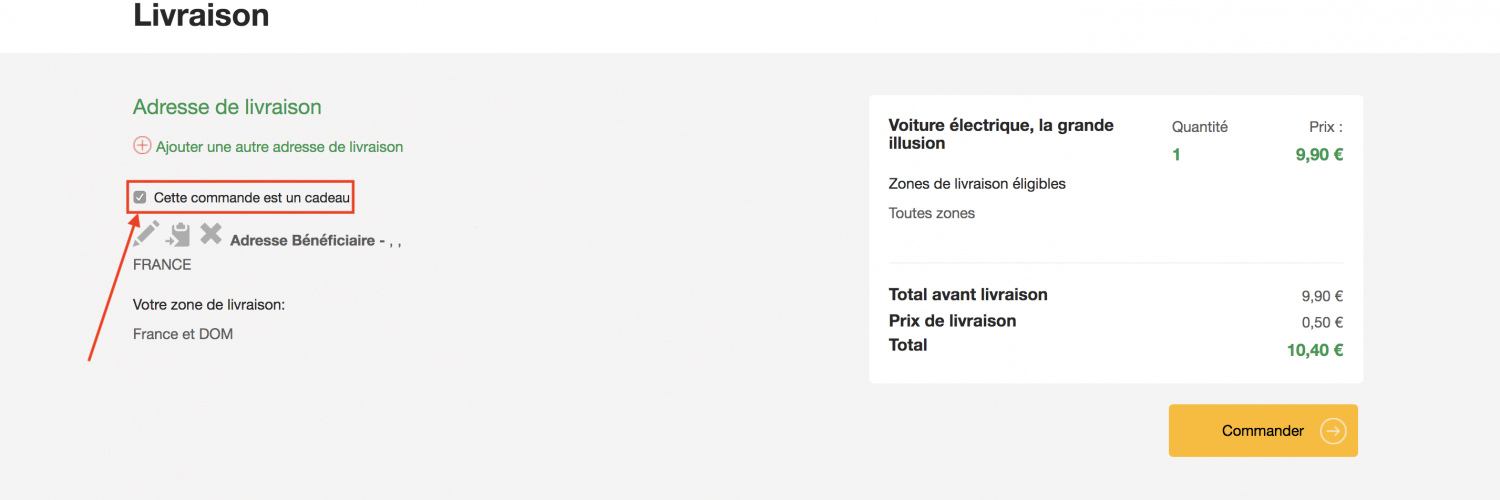Click the arrow circle icon on Commander

[1333, 431]
